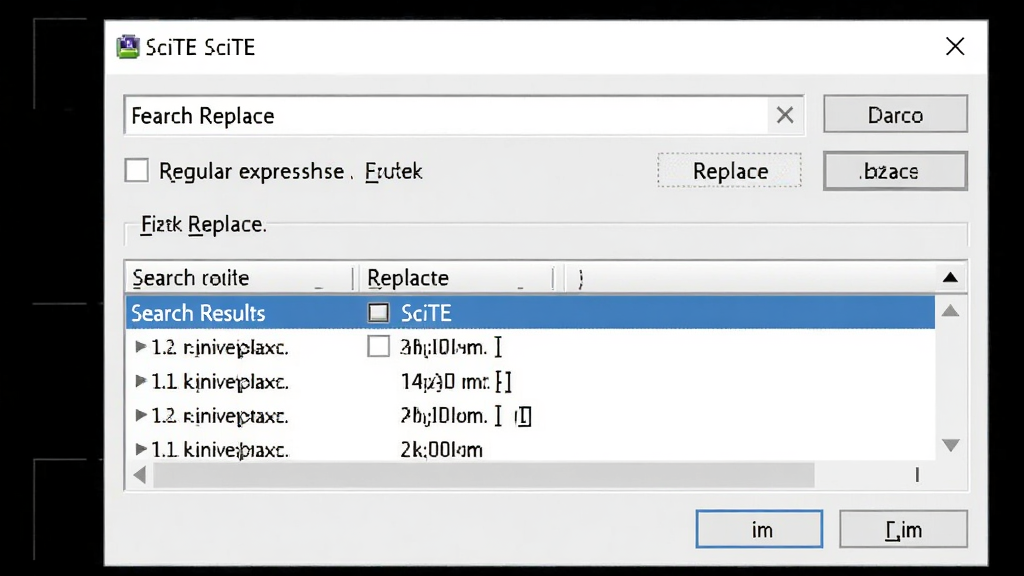Image resolution: width=1024 pixels, height=576 pixels.
Task: Click the ".bzace" button
Action: [895, 171]
